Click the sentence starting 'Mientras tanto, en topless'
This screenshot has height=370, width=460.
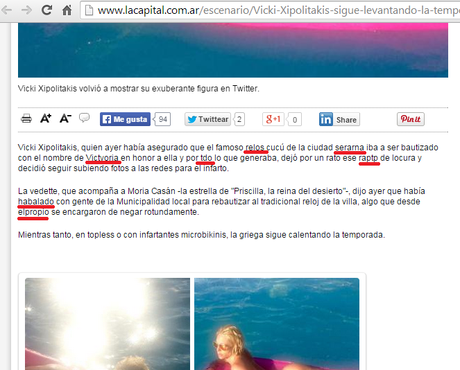coord(201,235)
